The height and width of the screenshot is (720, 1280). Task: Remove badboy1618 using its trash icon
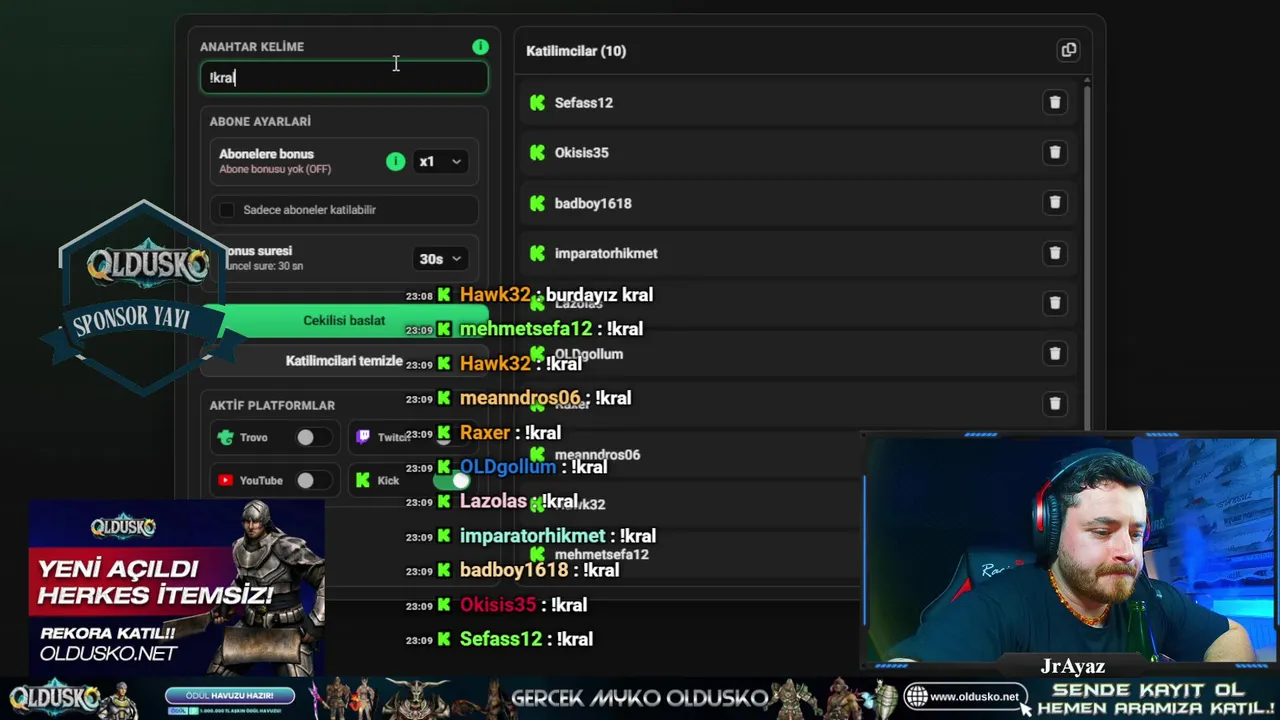[1055, 203]
